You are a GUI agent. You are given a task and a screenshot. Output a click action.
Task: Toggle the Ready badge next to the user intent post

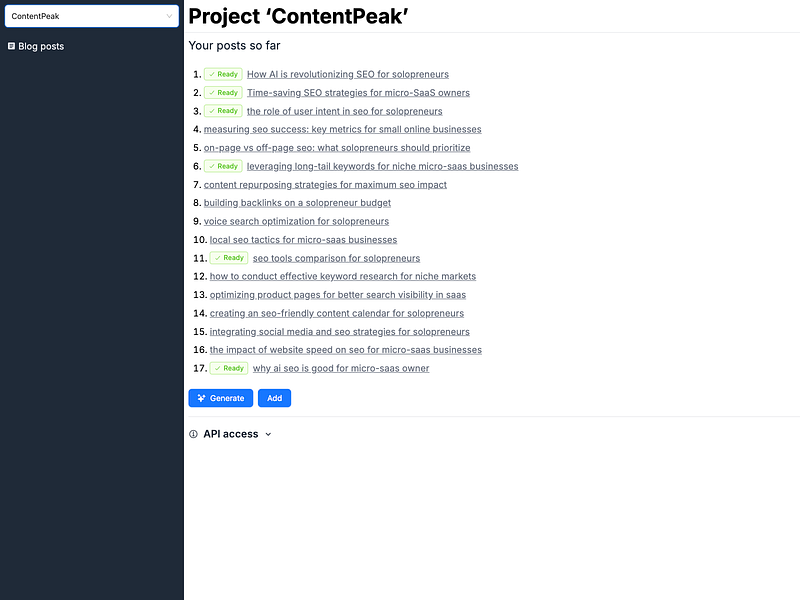point(222,110)
